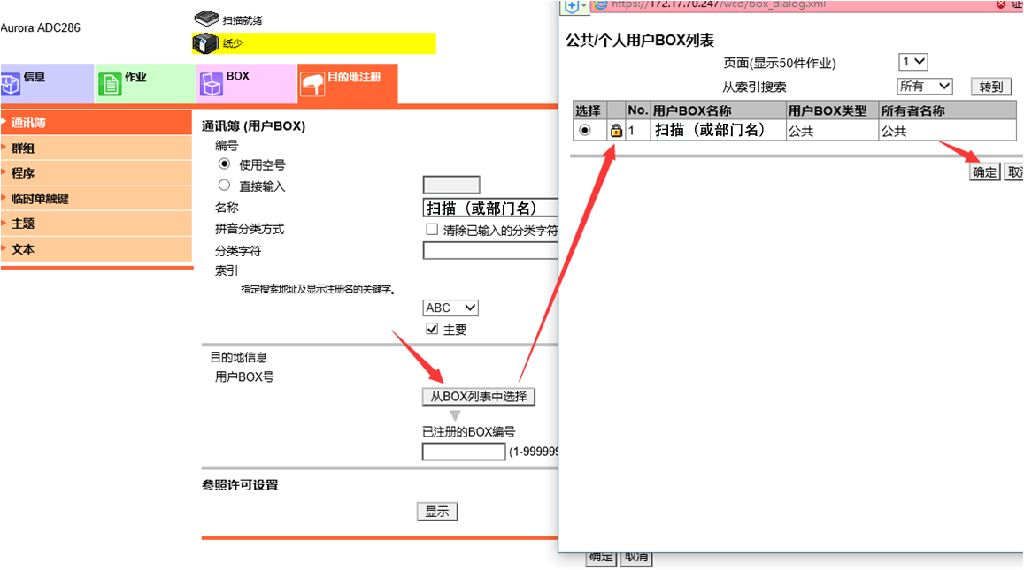This screenshot has height=570, width=1024.
Task: Click the 转到 button
Action: (x=991, y=86)
